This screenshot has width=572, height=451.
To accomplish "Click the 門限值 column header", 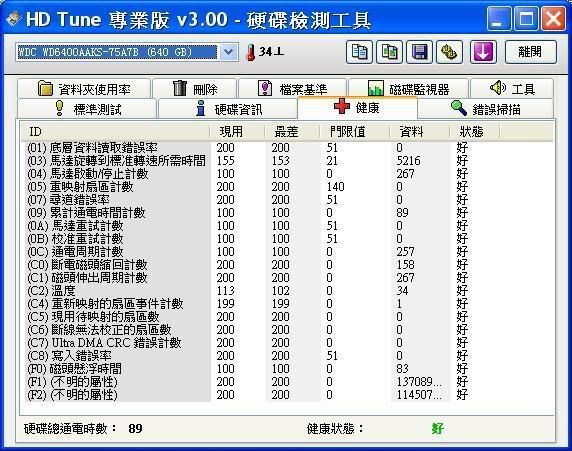I will (x=355, y=132).
